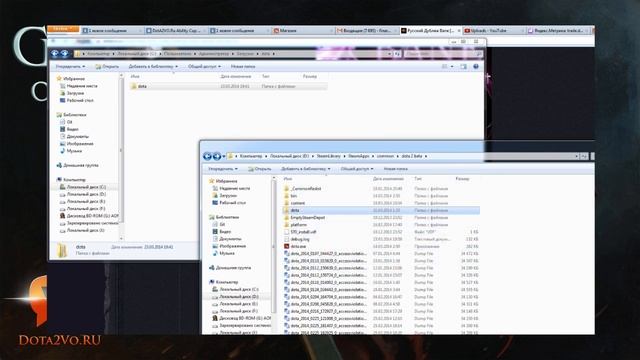Switch to Яндекс.Метрика browser tab
Screen dimensions: 640x360
pyautogui.click(x=558, y=31)
